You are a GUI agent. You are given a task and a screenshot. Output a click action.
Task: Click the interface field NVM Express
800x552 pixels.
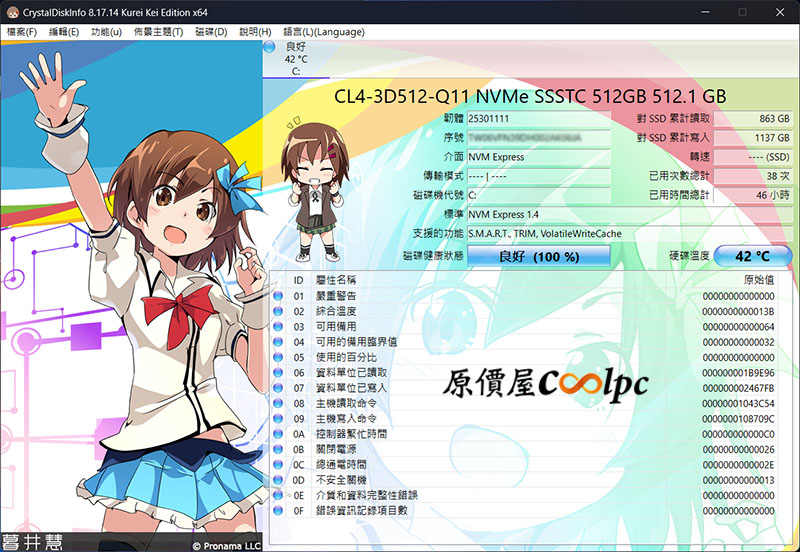click(539, 157)
